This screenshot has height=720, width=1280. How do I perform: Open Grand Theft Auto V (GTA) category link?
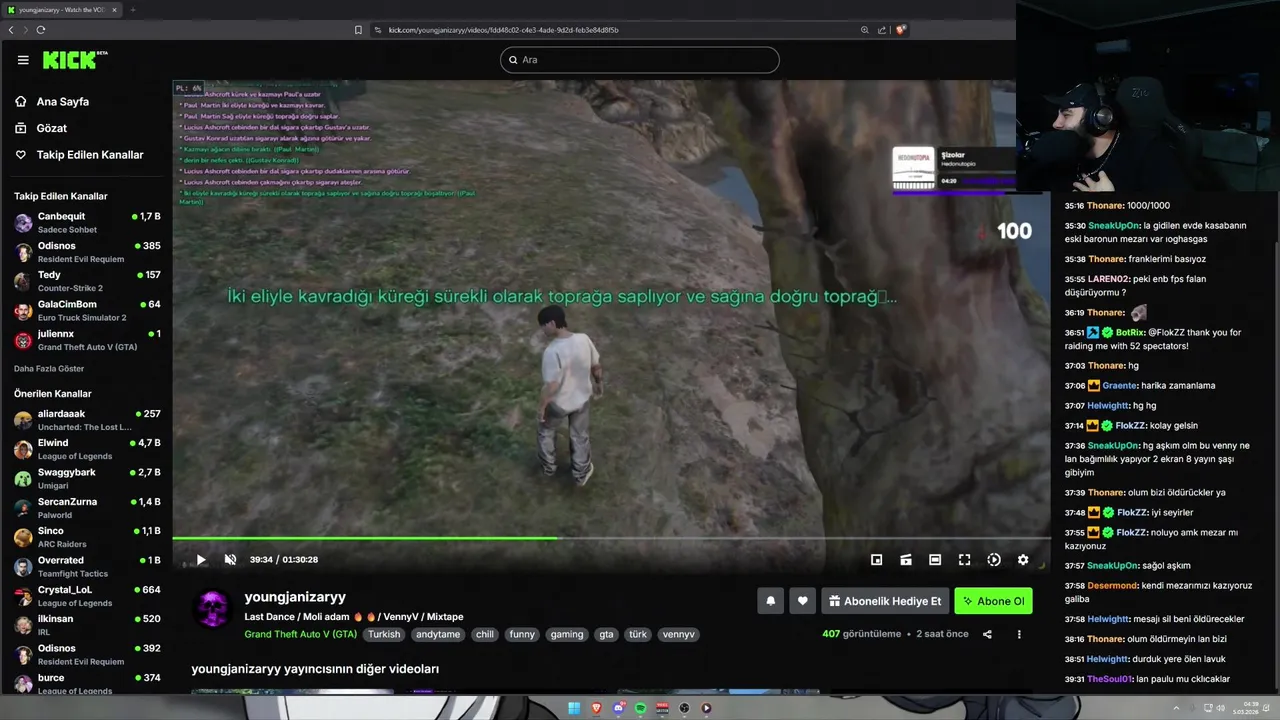click(x=300, y=634)
